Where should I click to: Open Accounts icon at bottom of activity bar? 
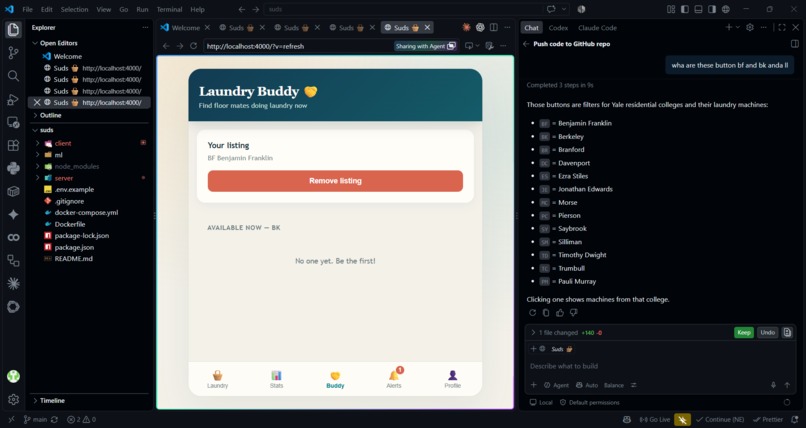tap(13, 376)
